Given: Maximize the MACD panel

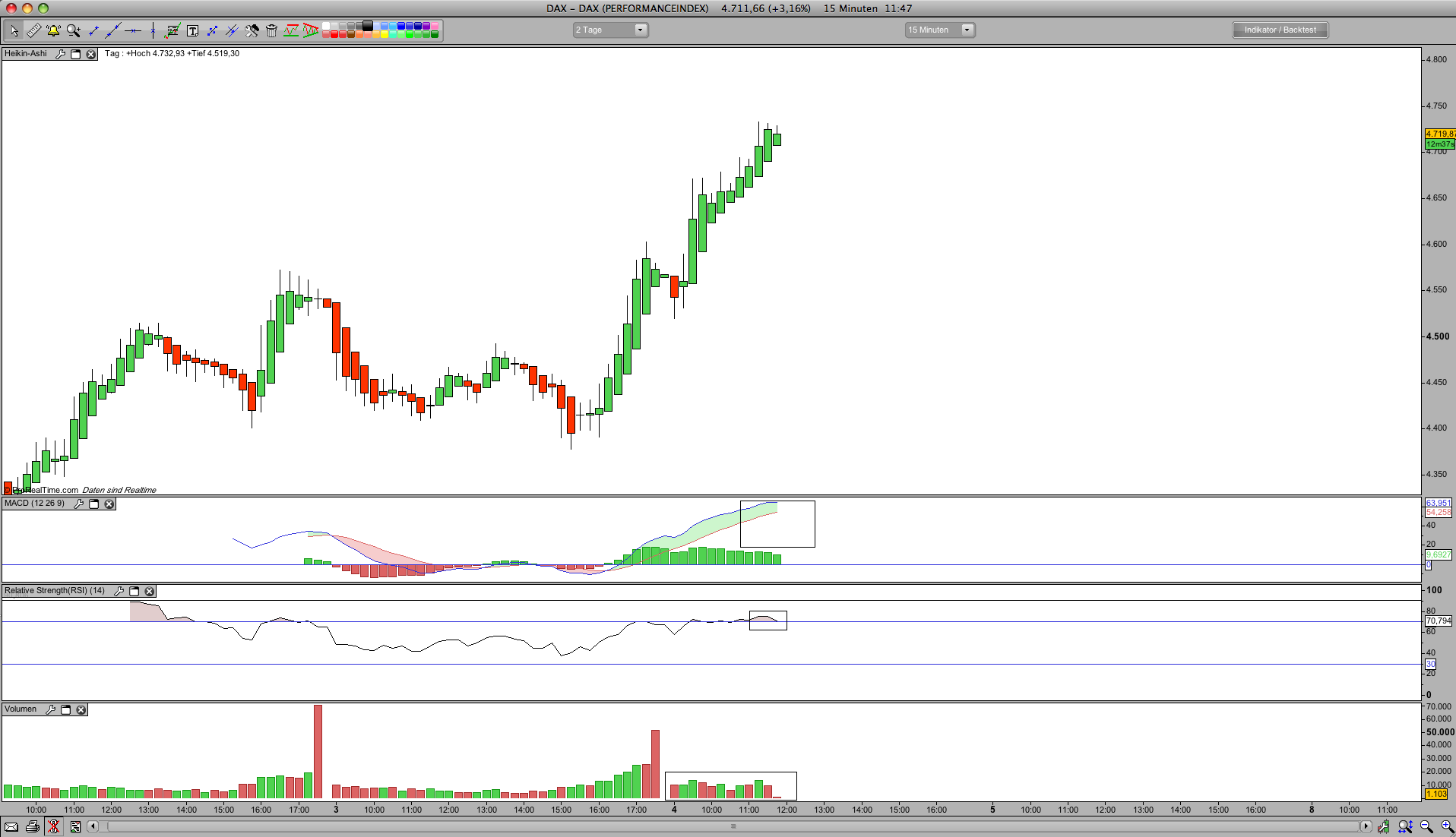Looking at the screenshot, I should coord(94,504).
